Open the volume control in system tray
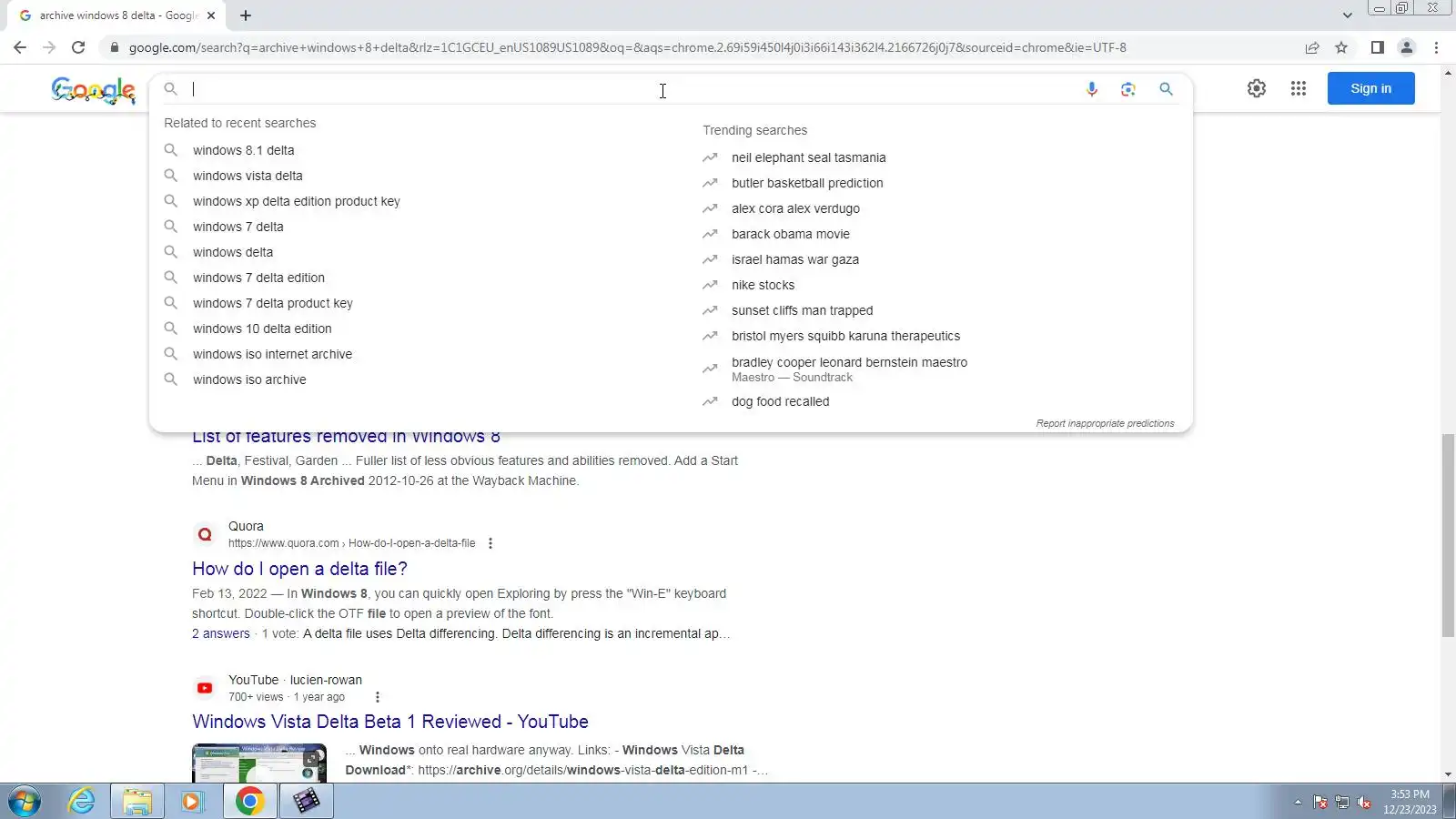The width and height of the screenshot is (1456, 819). click(1364, 802)
